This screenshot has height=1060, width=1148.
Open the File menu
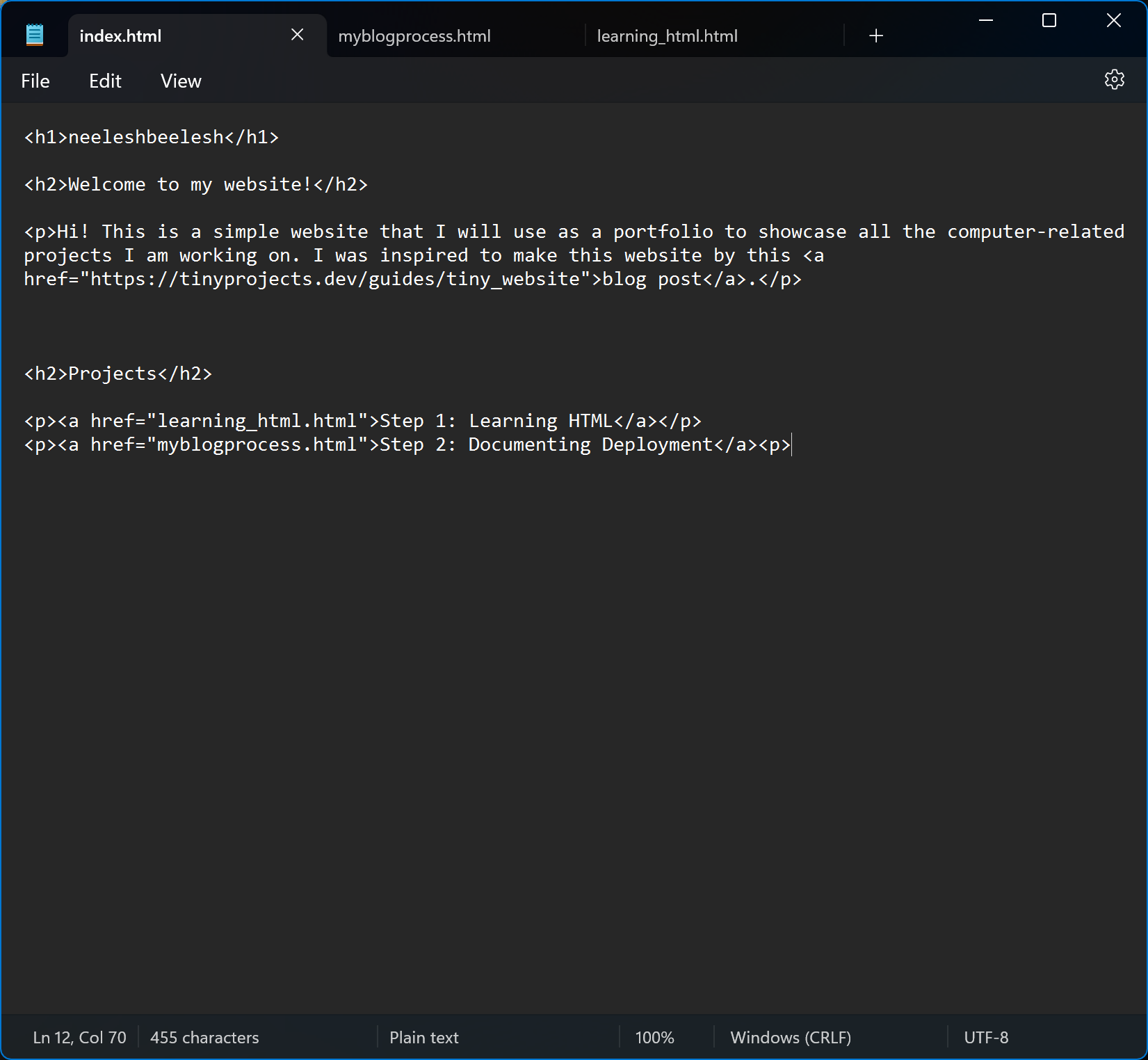coord(35,81)
